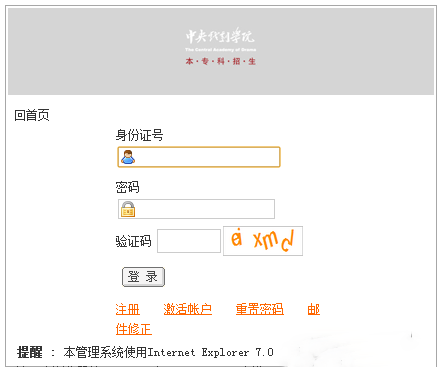
Task: Go back via the 回首页 link
Action: click(32, 115)
